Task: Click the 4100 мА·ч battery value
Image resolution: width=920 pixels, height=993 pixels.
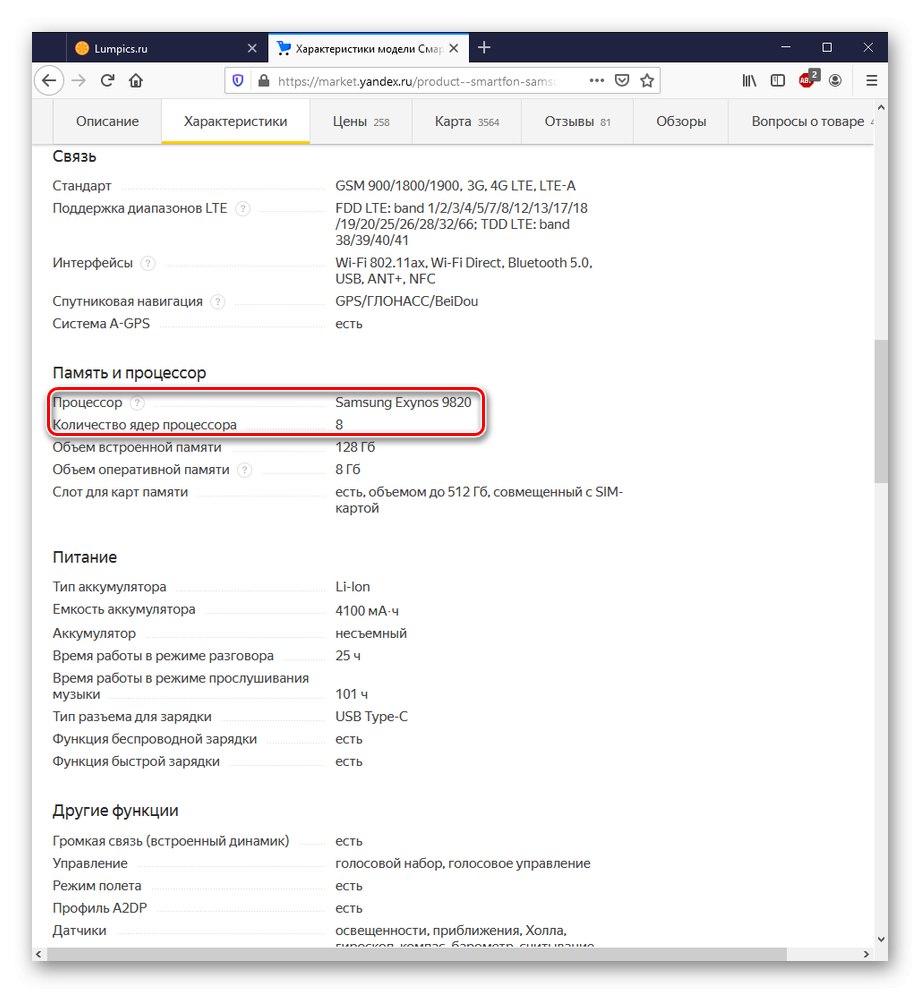Action: pos(367,611)
